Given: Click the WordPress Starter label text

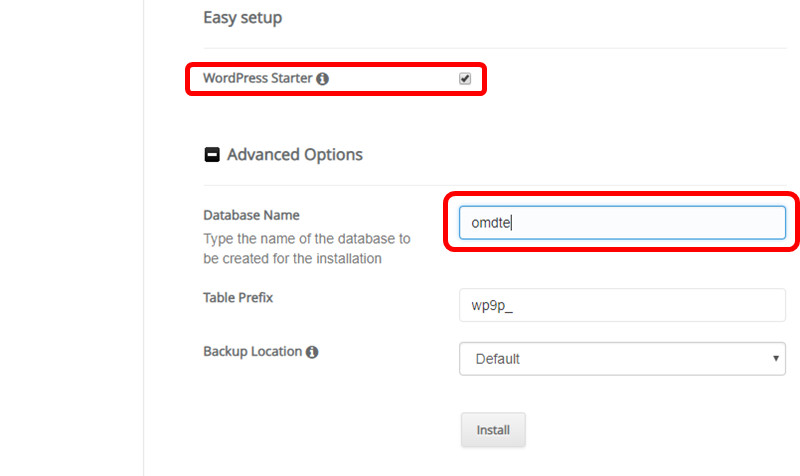Looking at the screenshot, I should pyautogui.click(x=257, y=78).
